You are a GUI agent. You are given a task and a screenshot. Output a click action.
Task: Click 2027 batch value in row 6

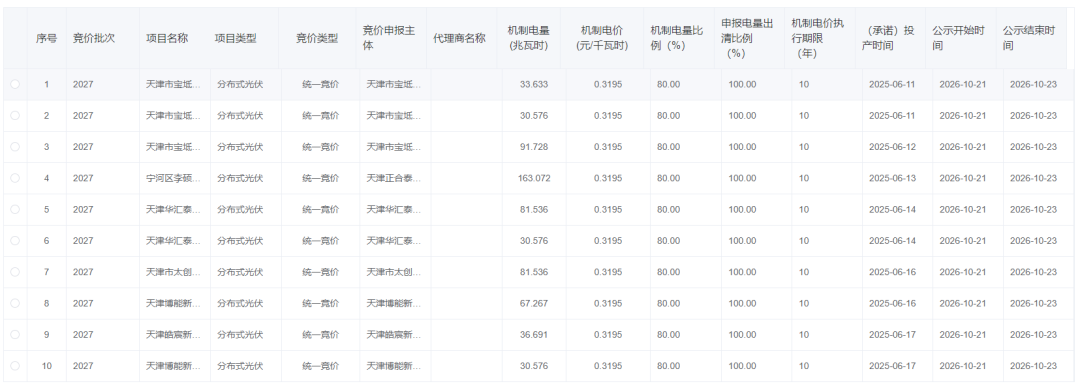83,241
